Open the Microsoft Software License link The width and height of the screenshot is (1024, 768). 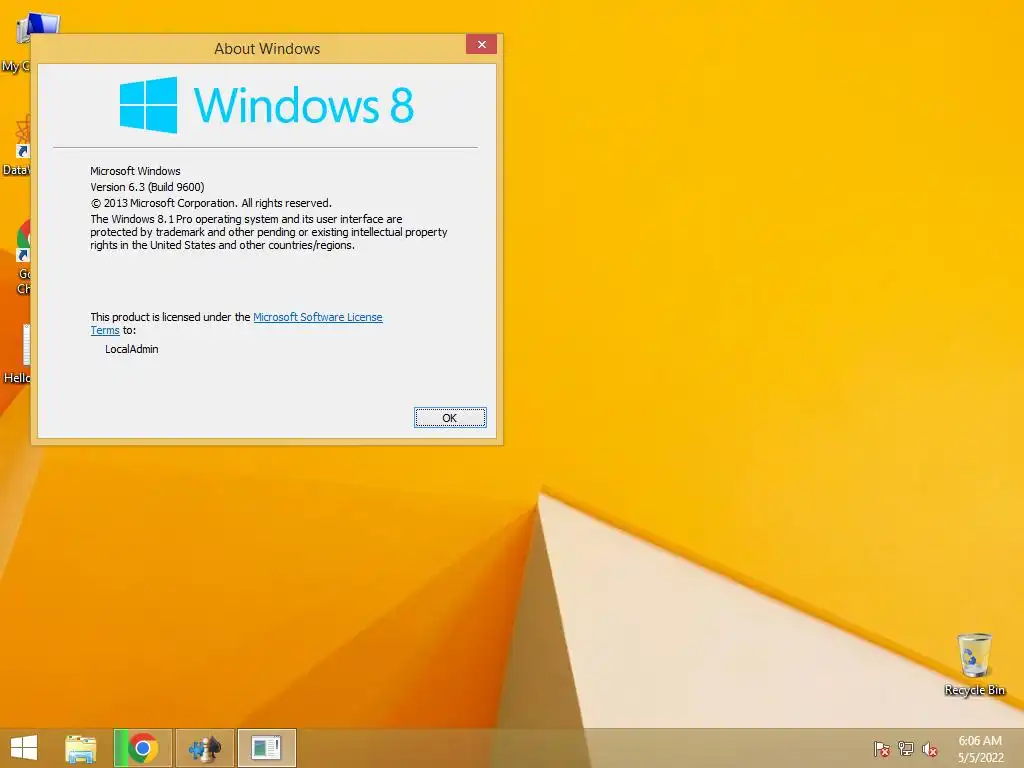click(317, 317)
